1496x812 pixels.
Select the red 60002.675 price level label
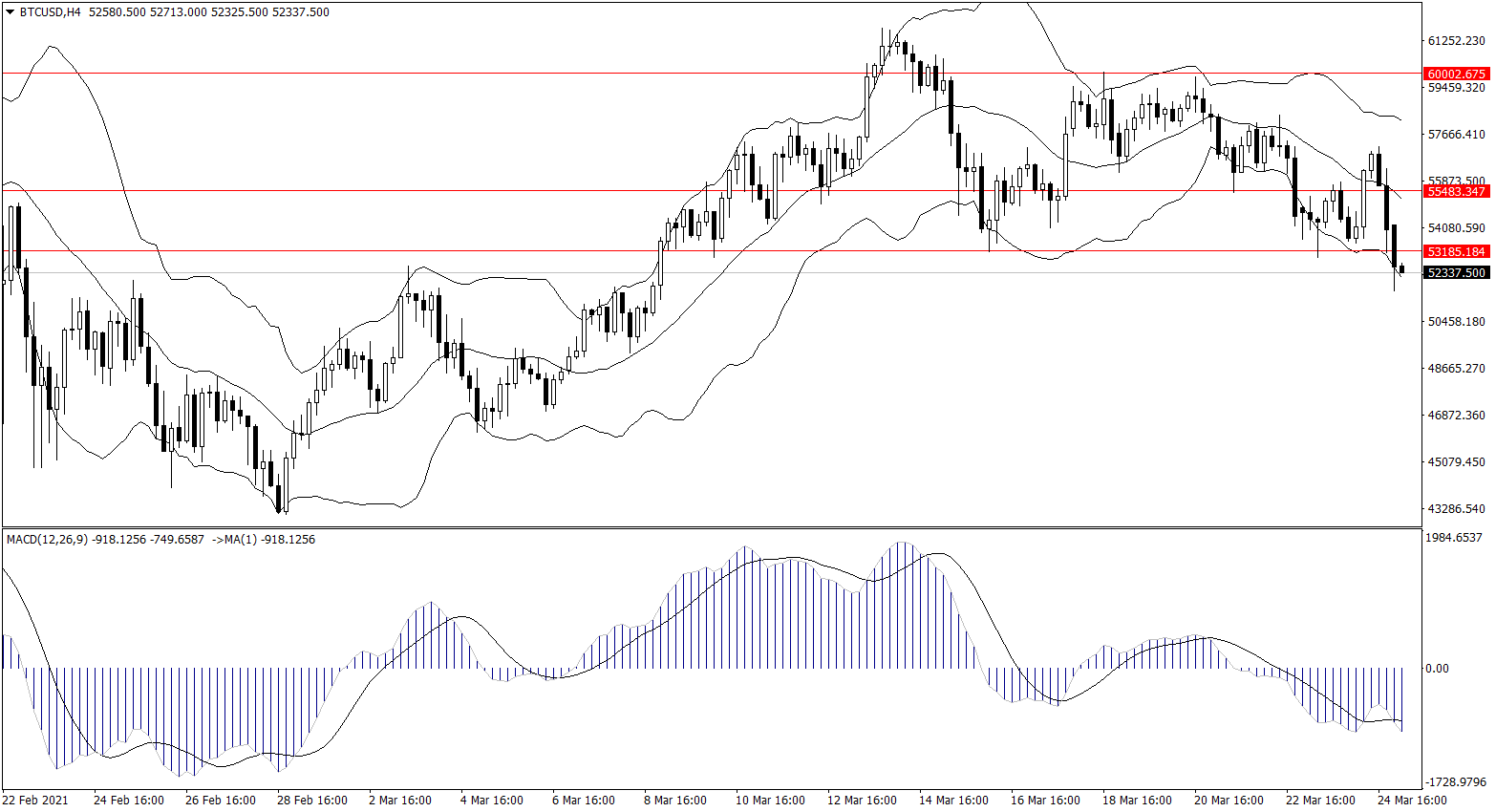[1456, 74]
